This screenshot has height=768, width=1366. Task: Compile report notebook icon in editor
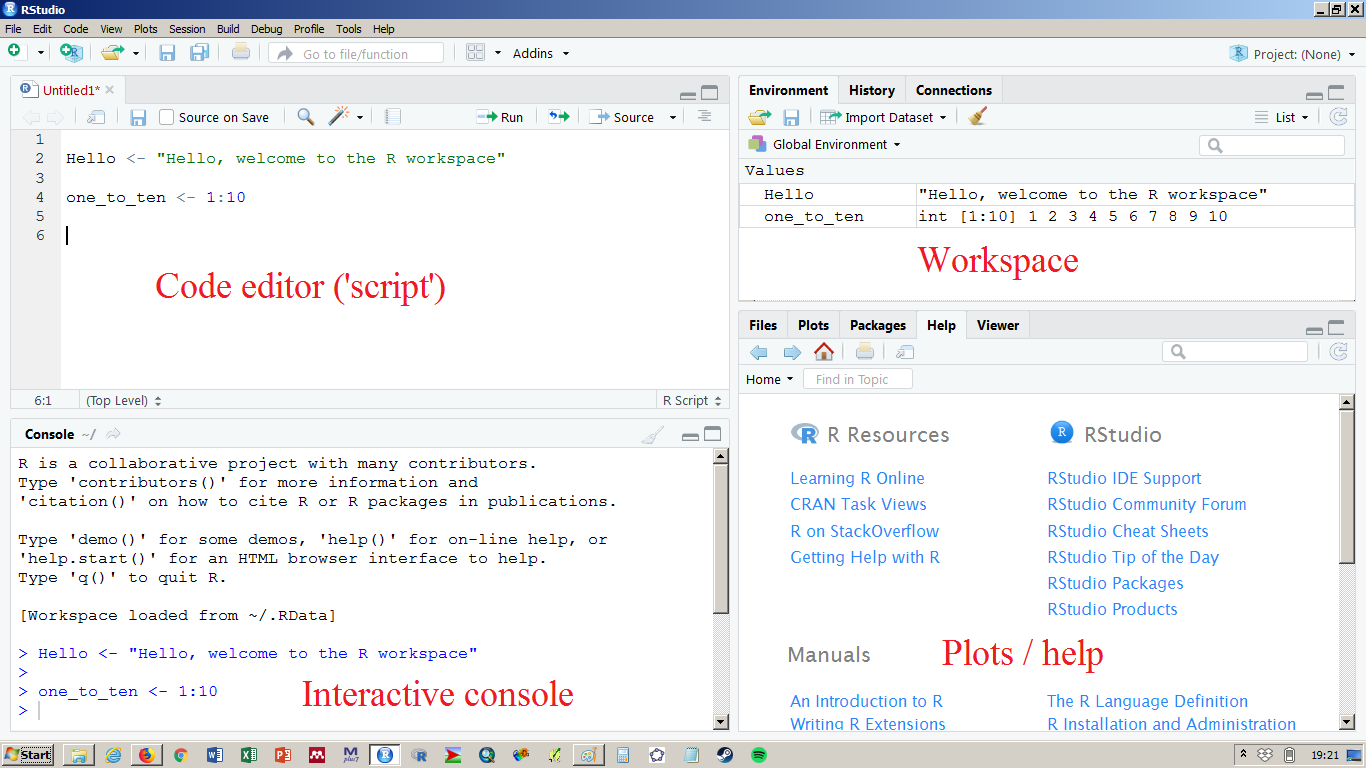click(x=393, y=117)
